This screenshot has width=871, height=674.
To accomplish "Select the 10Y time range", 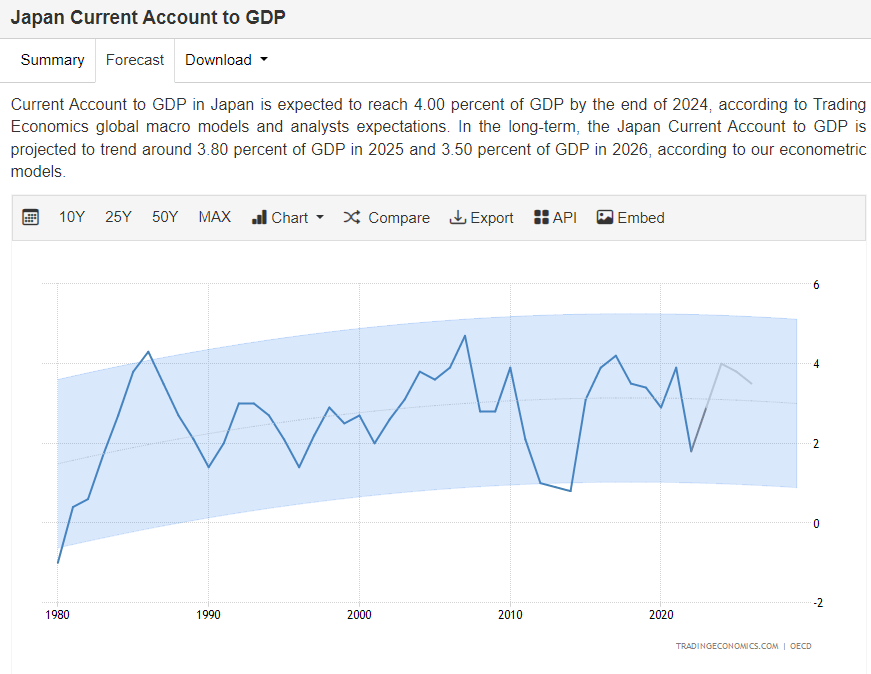I will click(x=71, y=217).
